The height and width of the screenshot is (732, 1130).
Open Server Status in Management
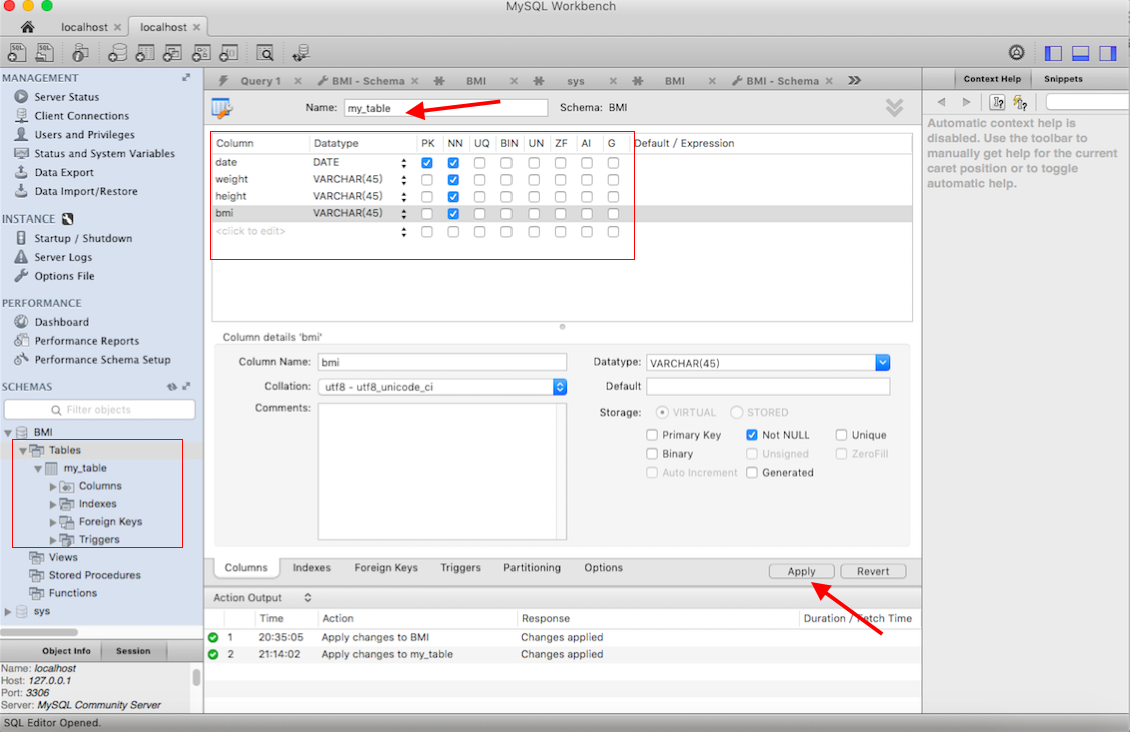point(66,97)
